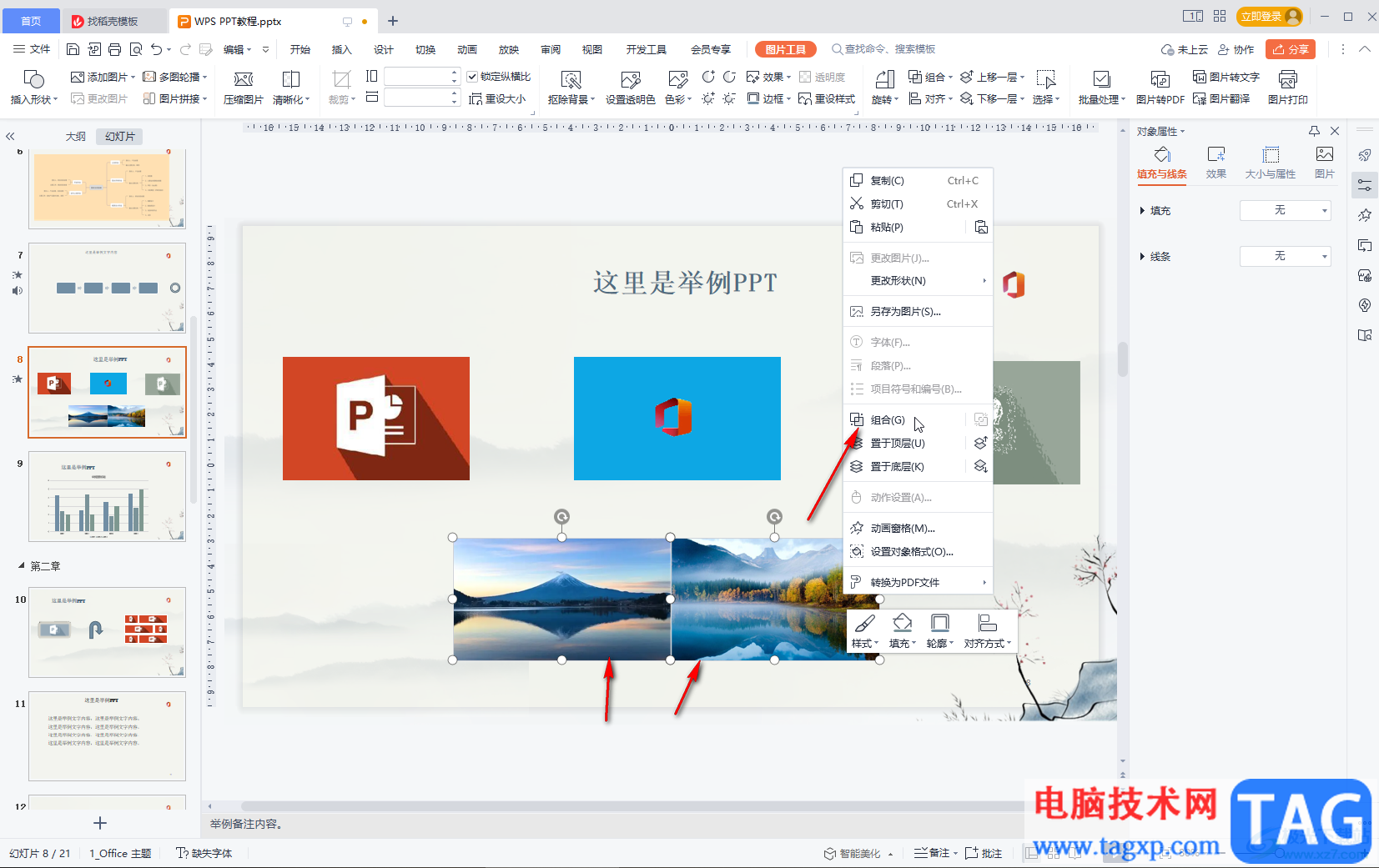Close the Object Properties panel
The width and height of the screenshot is (1379, 868).
click(x=1335, y=131)
